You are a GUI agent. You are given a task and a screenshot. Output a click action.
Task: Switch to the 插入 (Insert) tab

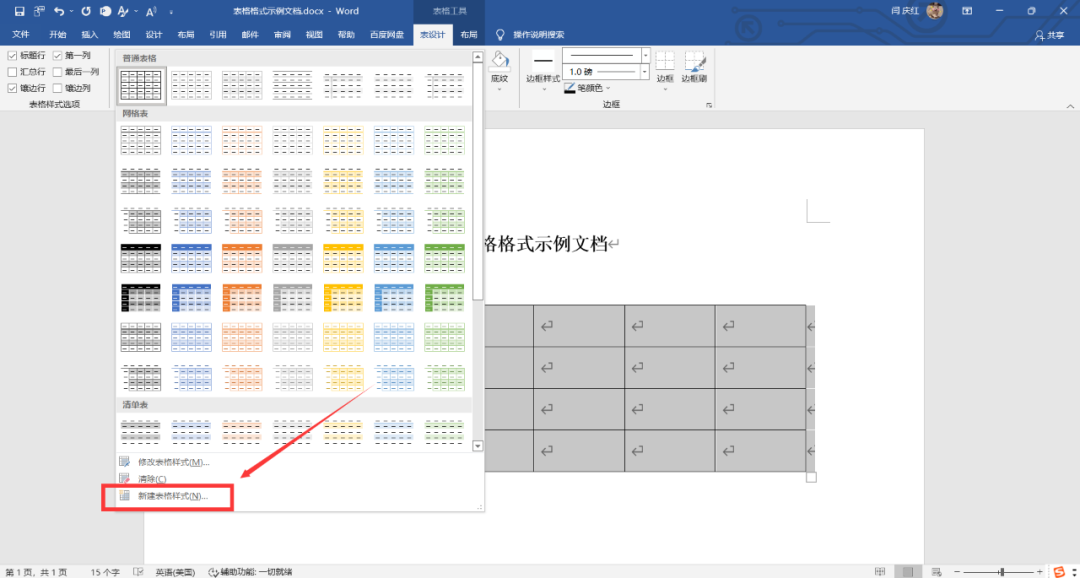pos(90,34)
